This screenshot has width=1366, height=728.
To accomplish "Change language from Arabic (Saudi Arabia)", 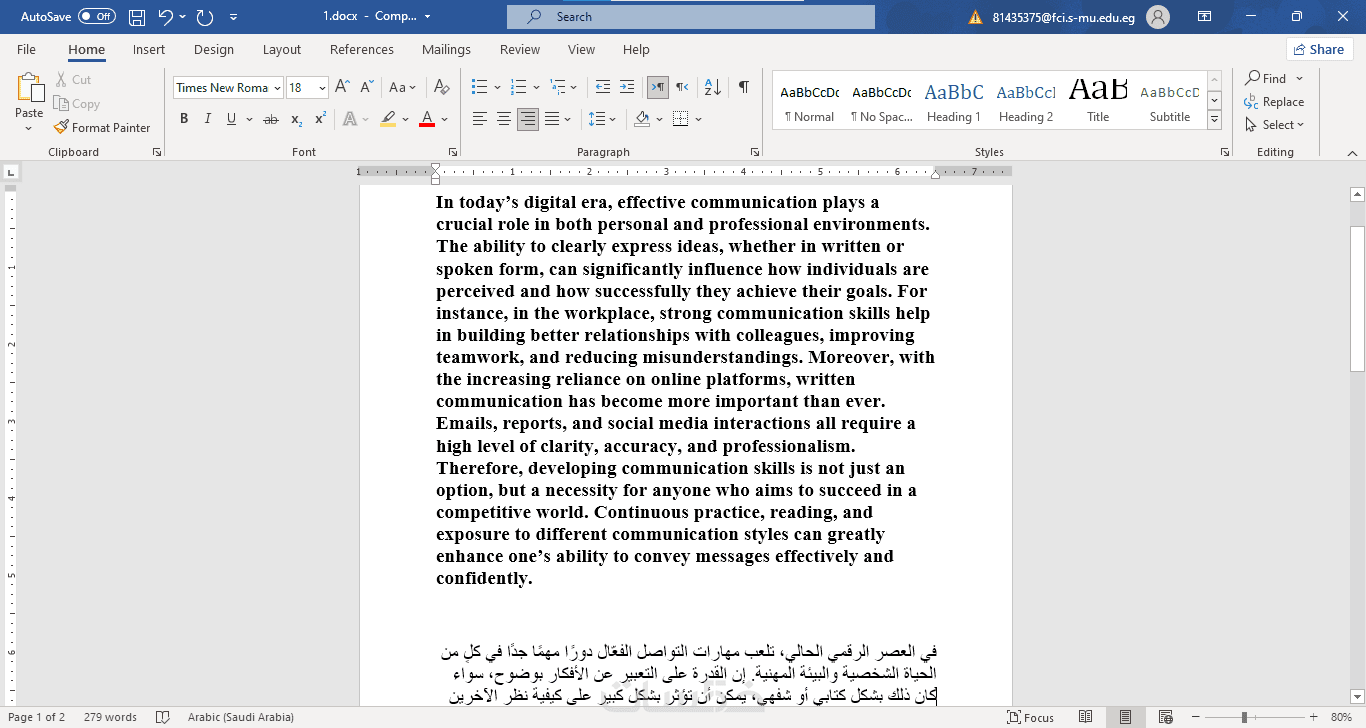I will 240,717.
